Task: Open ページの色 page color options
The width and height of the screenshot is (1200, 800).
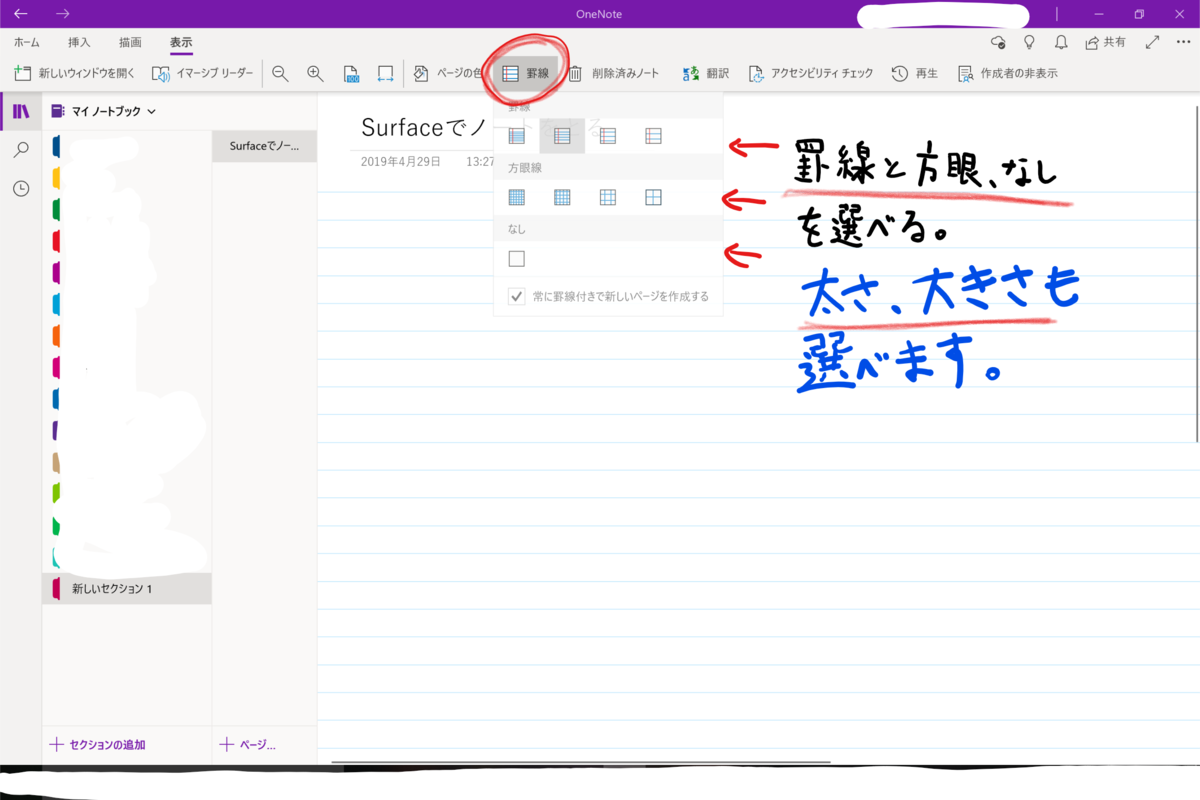Action: [447, 73]
